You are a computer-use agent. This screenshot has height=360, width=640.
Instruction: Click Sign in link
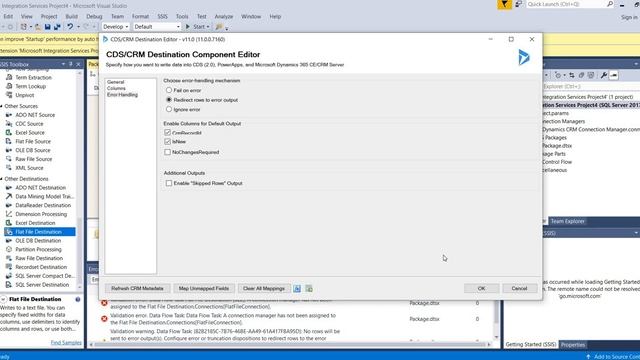click(629, 17)
